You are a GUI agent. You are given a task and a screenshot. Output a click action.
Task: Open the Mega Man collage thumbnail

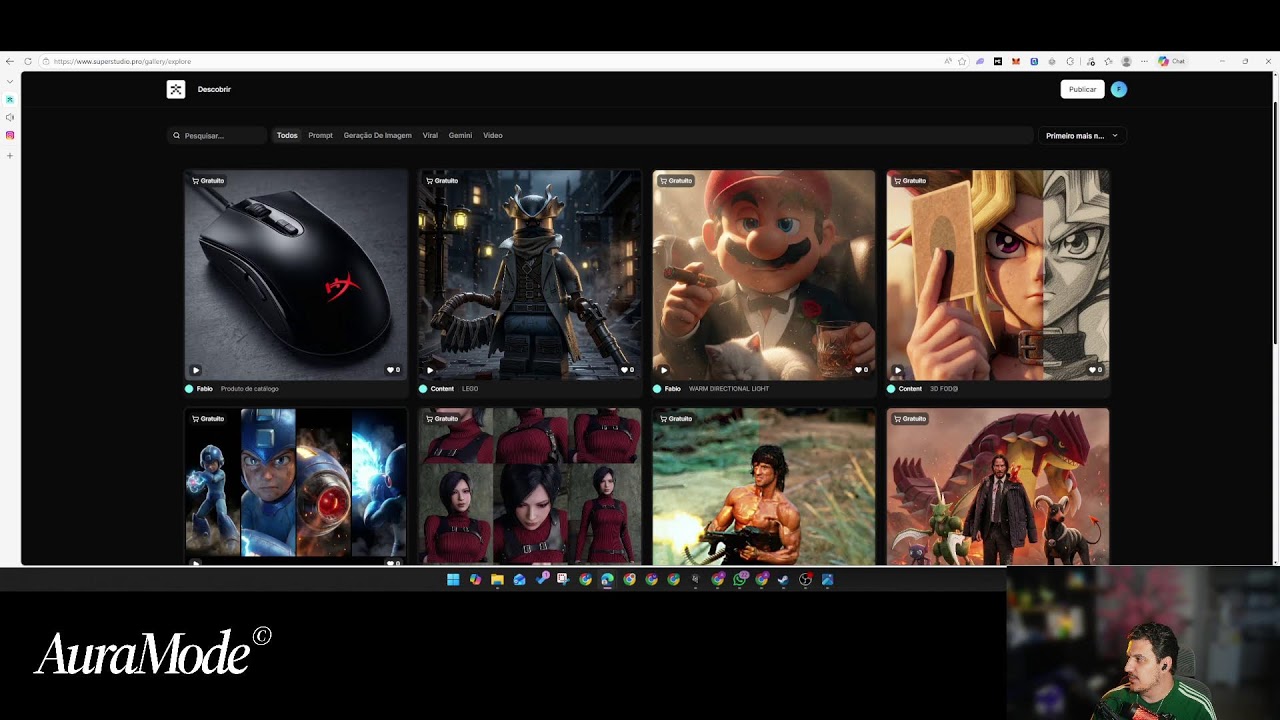(296, 487)
